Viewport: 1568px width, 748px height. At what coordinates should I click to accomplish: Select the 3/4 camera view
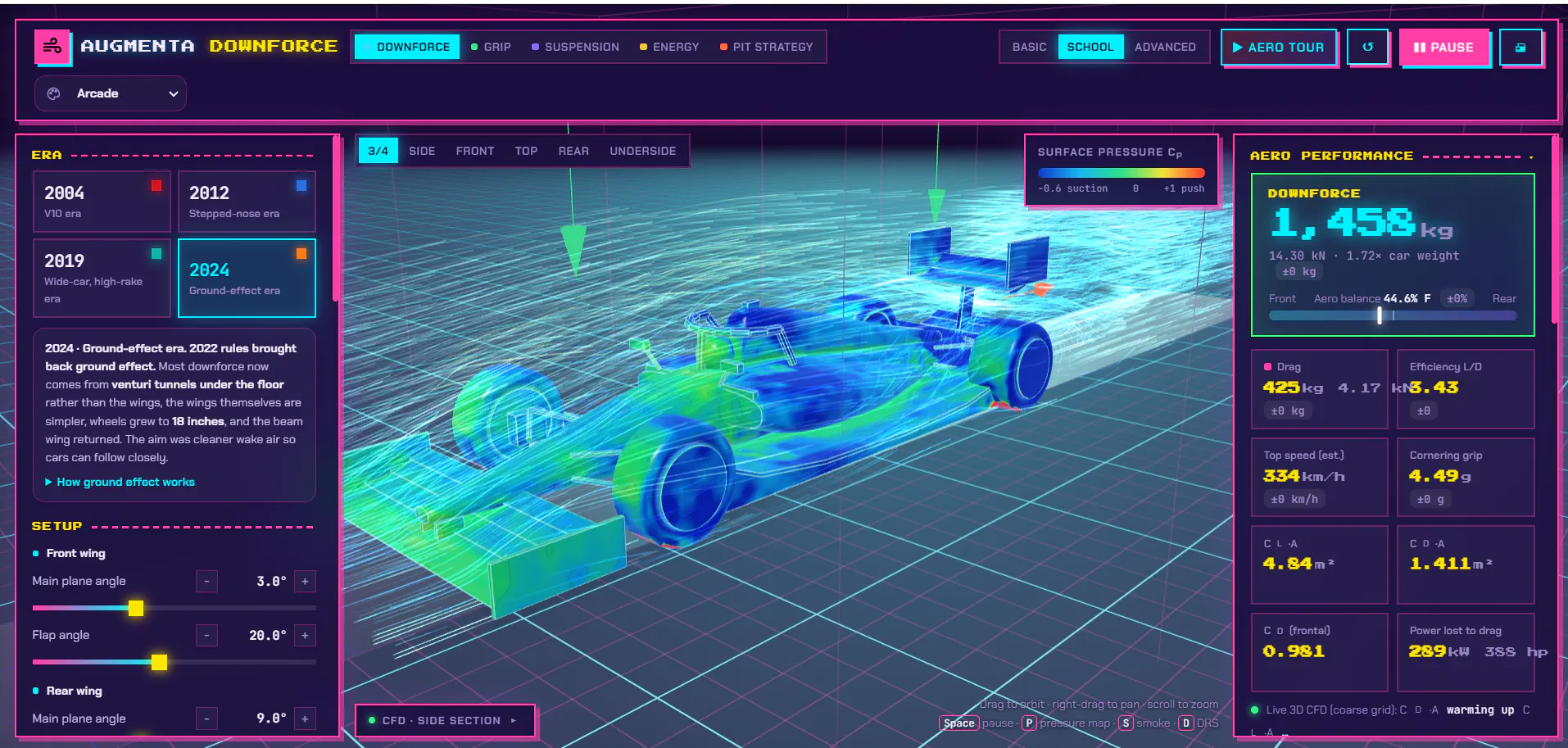pos(378,151)
